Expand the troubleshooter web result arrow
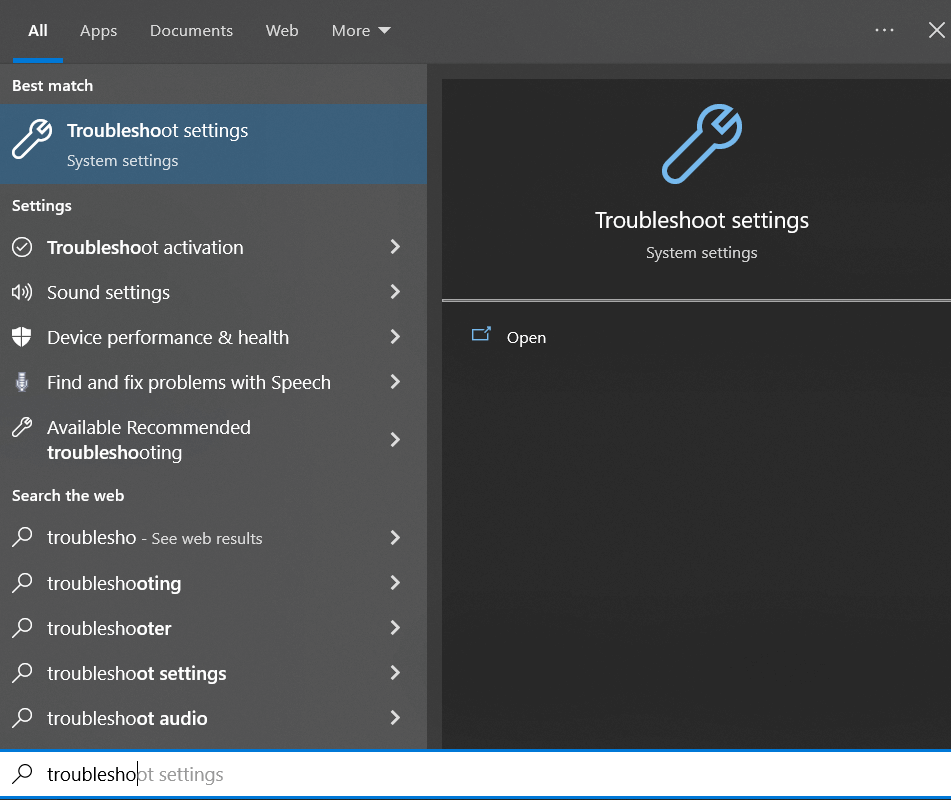Screen dimensions: 951x800 [395, 628]
